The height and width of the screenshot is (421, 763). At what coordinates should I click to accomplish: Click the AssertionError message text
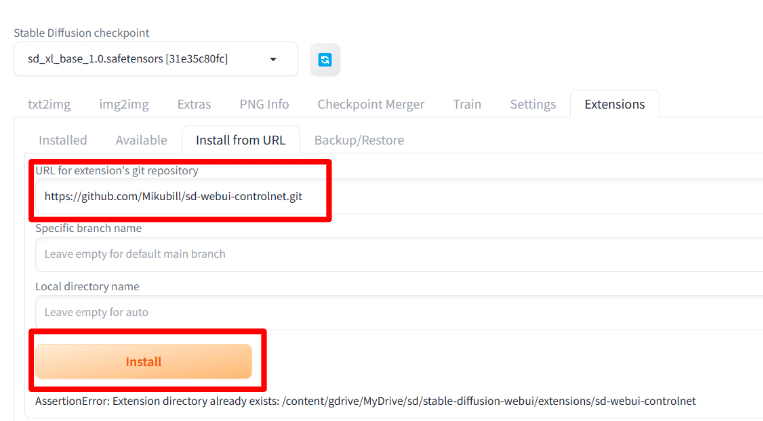[365, 401]
